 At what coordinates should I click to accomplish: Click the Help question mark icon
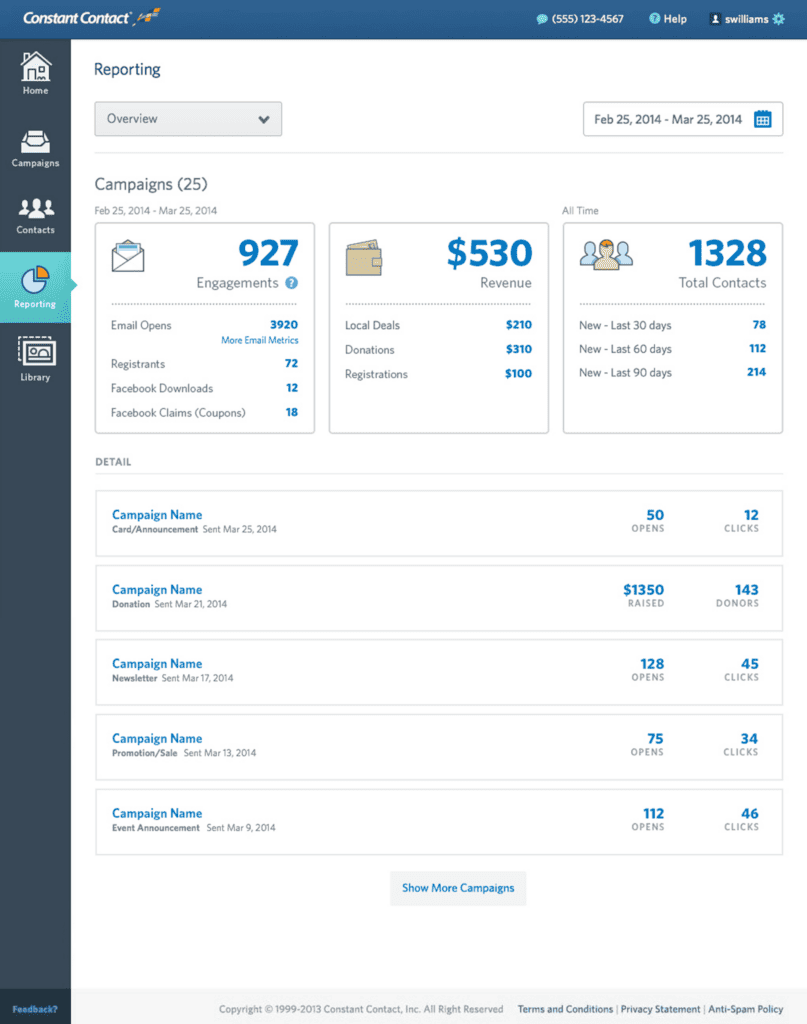pos(654,18)
